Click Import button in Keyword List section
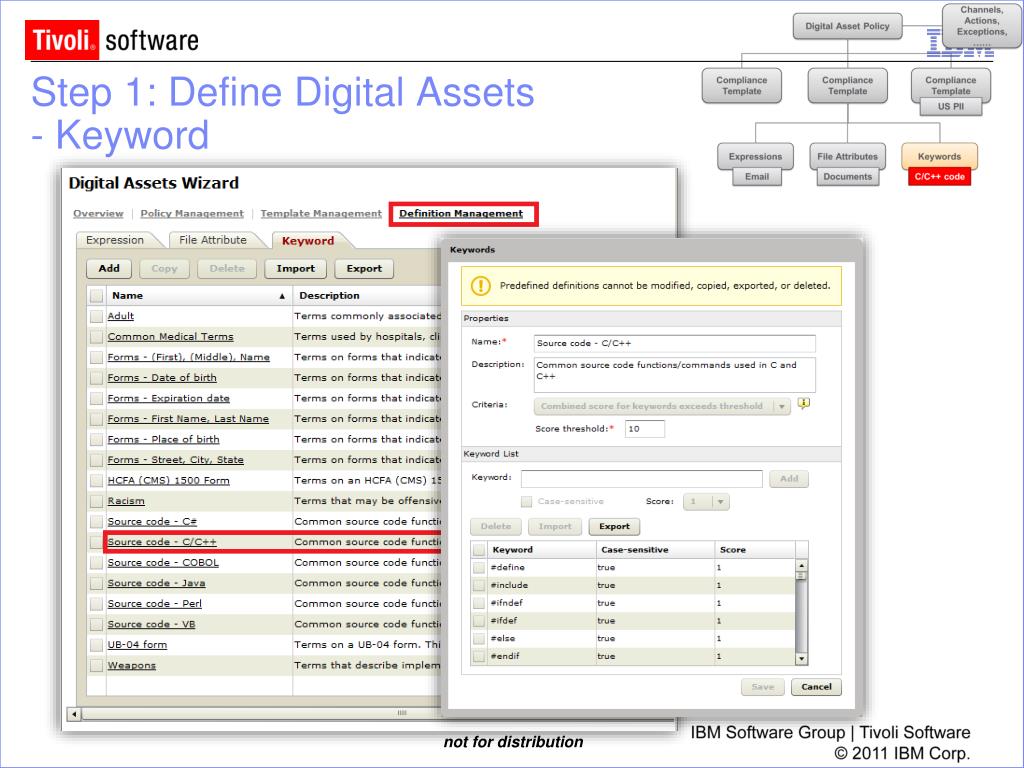 (x=555, y=526)
